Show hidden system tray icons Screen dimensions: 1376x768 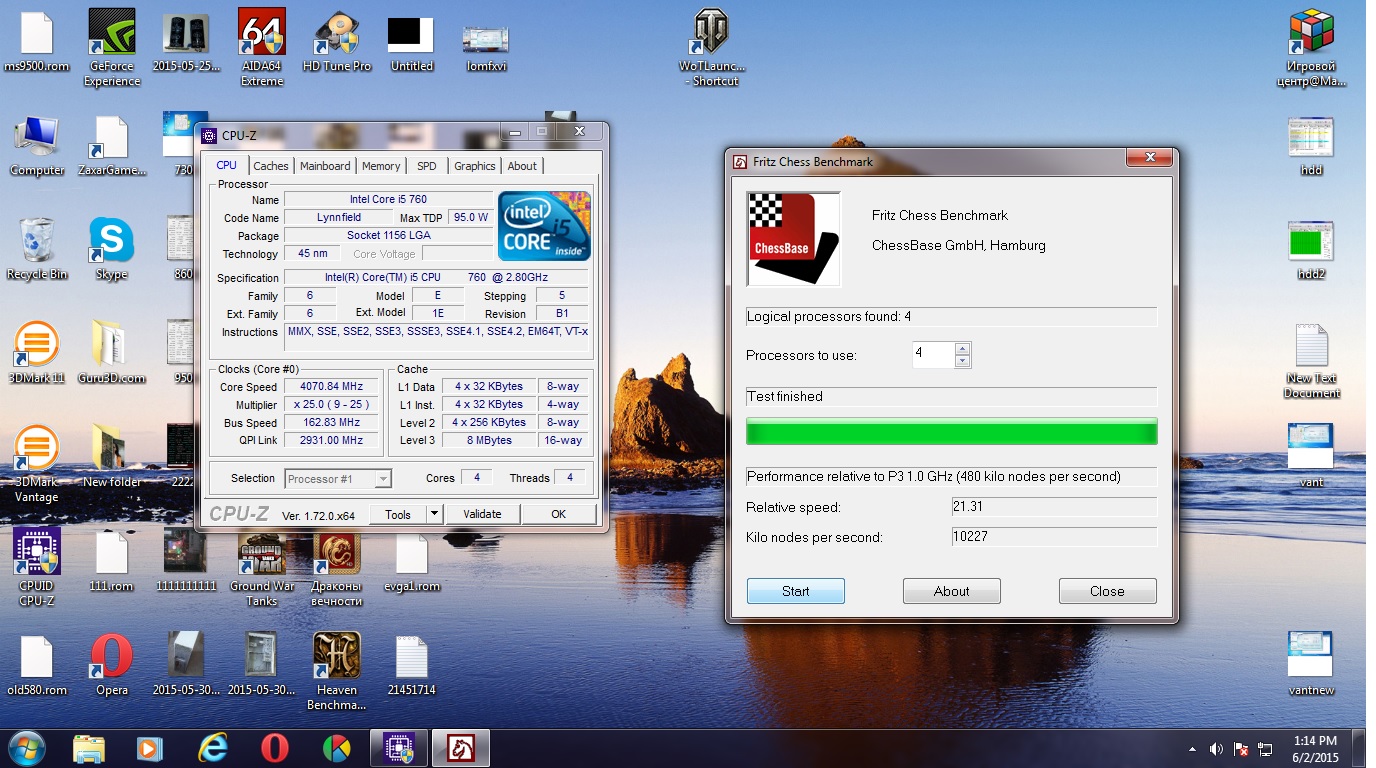(x=1191, y=749)
